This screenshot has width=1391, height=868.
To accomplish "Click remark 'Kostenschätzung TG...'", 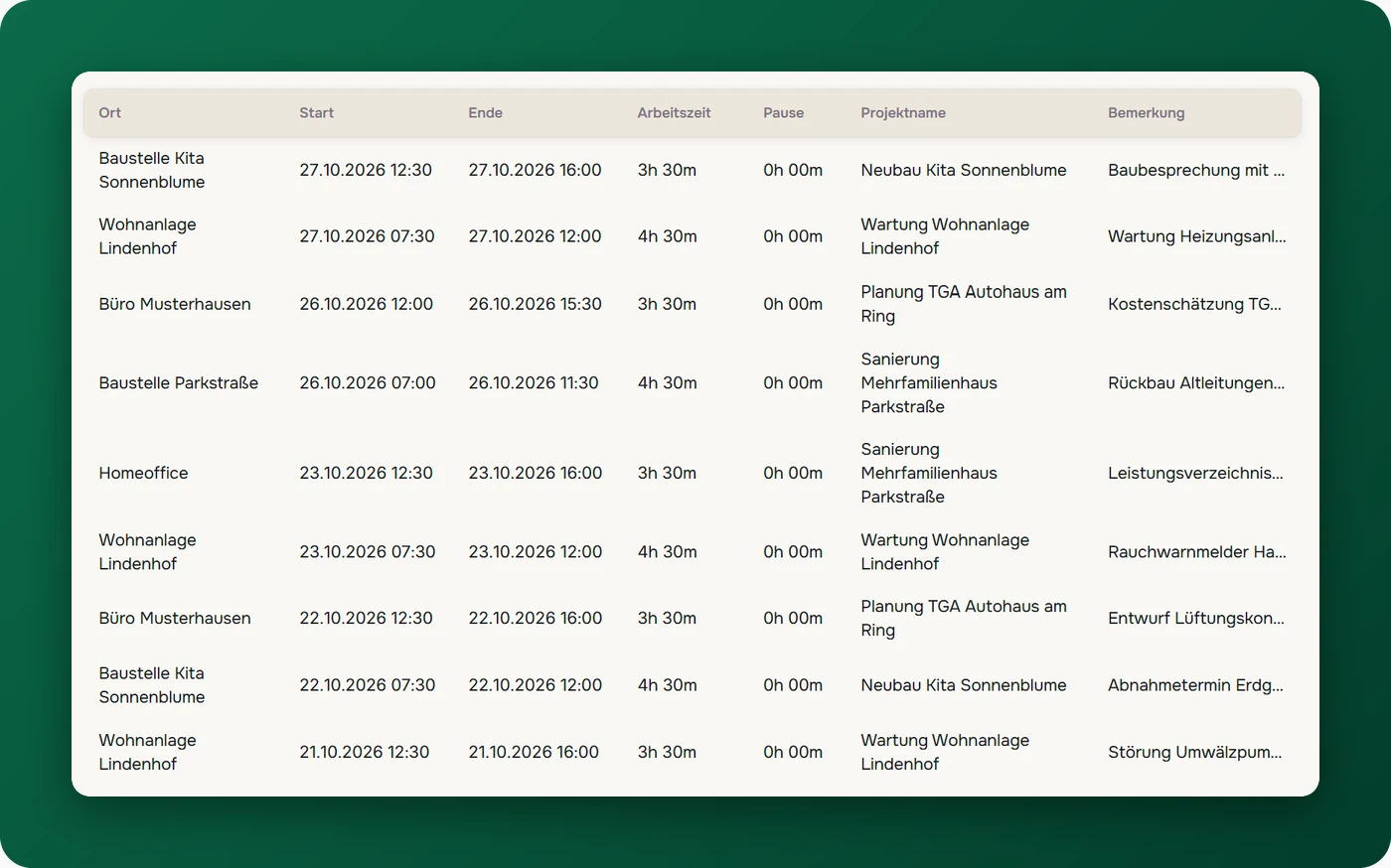I will [x=1194, y=304].
